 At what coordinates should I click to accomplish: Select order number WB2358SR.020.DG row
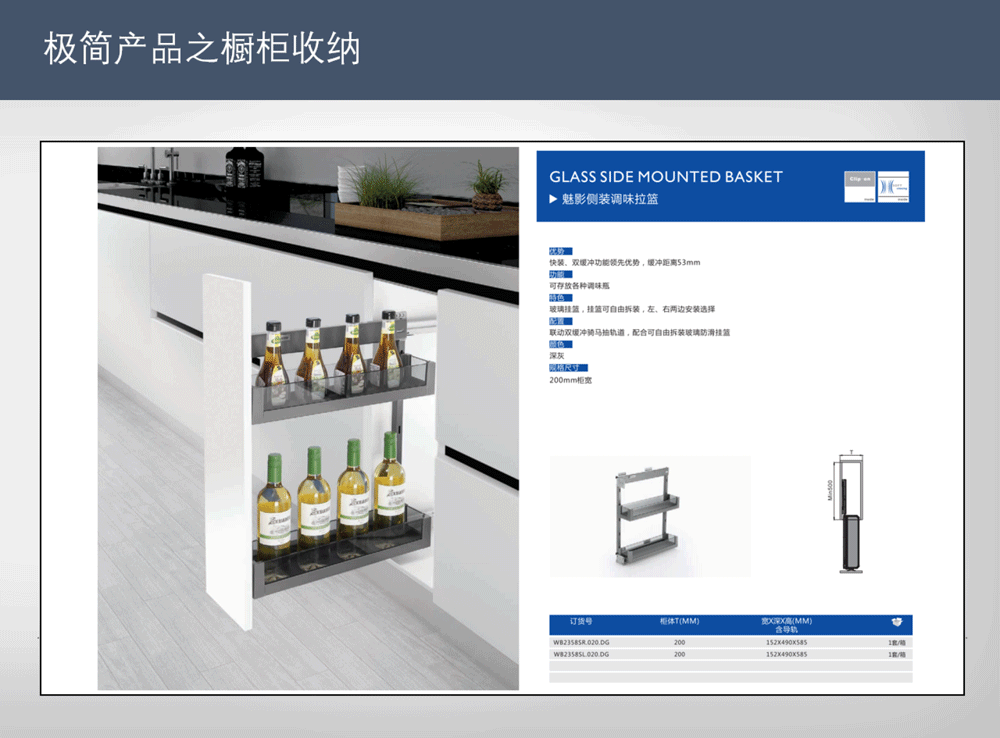coord(581,643)
